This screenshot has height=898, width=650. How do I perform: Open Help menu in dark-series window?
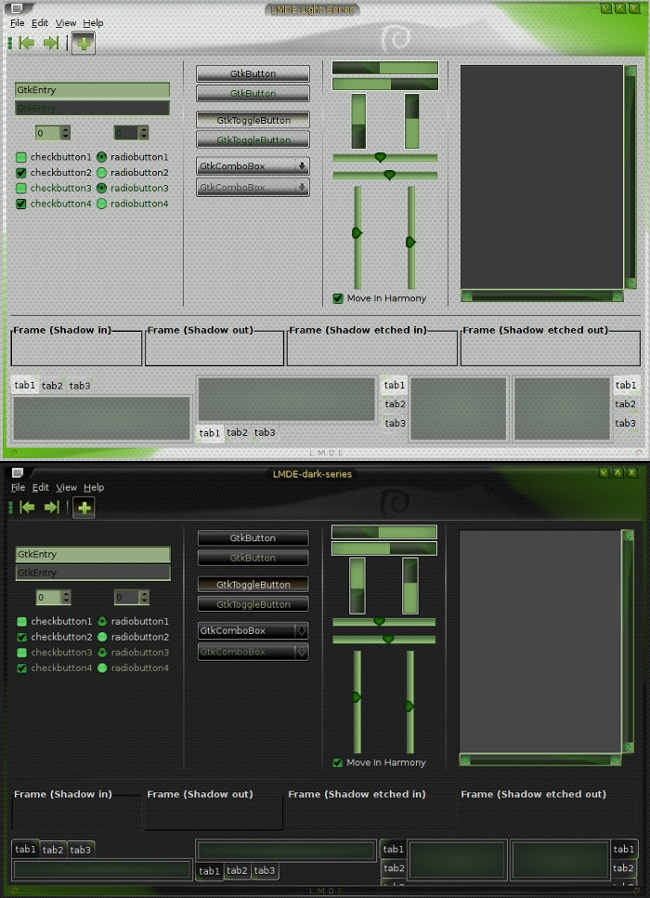coord(94,487)
